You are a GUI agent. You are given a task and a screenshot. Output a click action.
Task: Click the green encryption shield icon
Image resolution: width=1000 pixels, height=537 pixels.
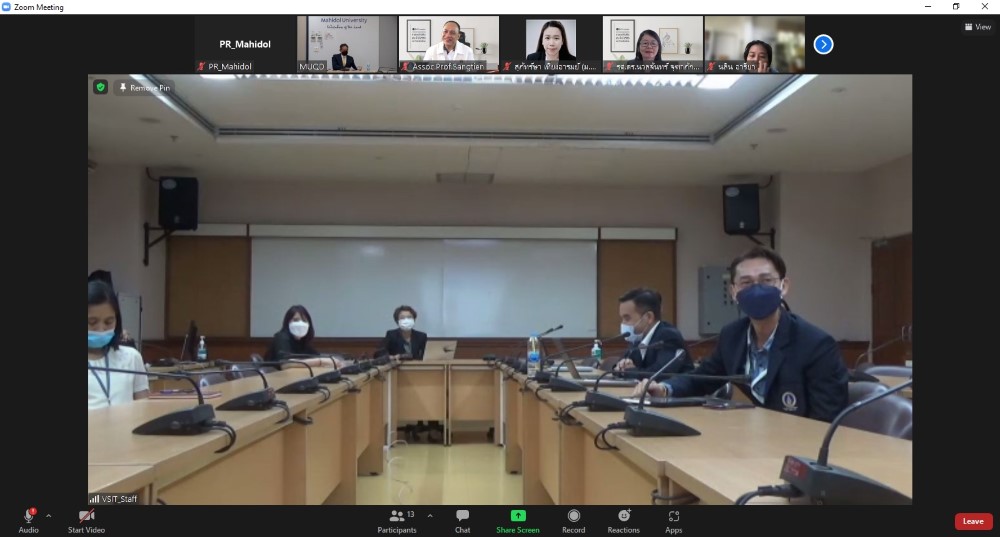click(100, 87)
